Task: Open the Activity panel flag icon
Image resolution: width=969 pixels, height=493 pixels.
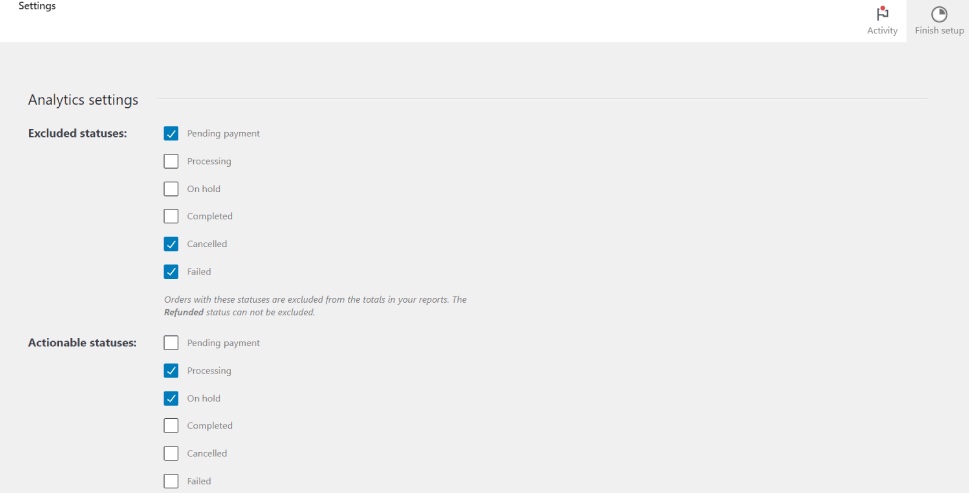Action: [882, 14]
